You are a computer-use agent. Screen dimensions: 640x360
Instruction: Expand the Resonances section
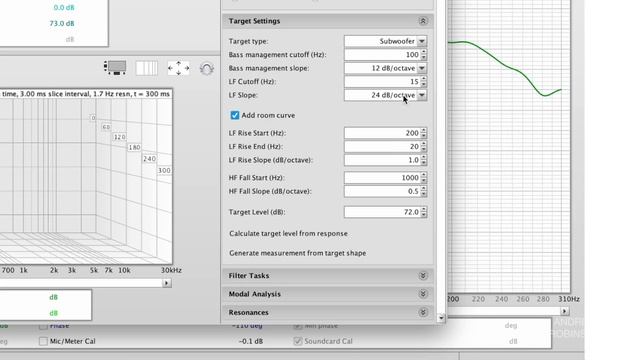pos(423,312)
